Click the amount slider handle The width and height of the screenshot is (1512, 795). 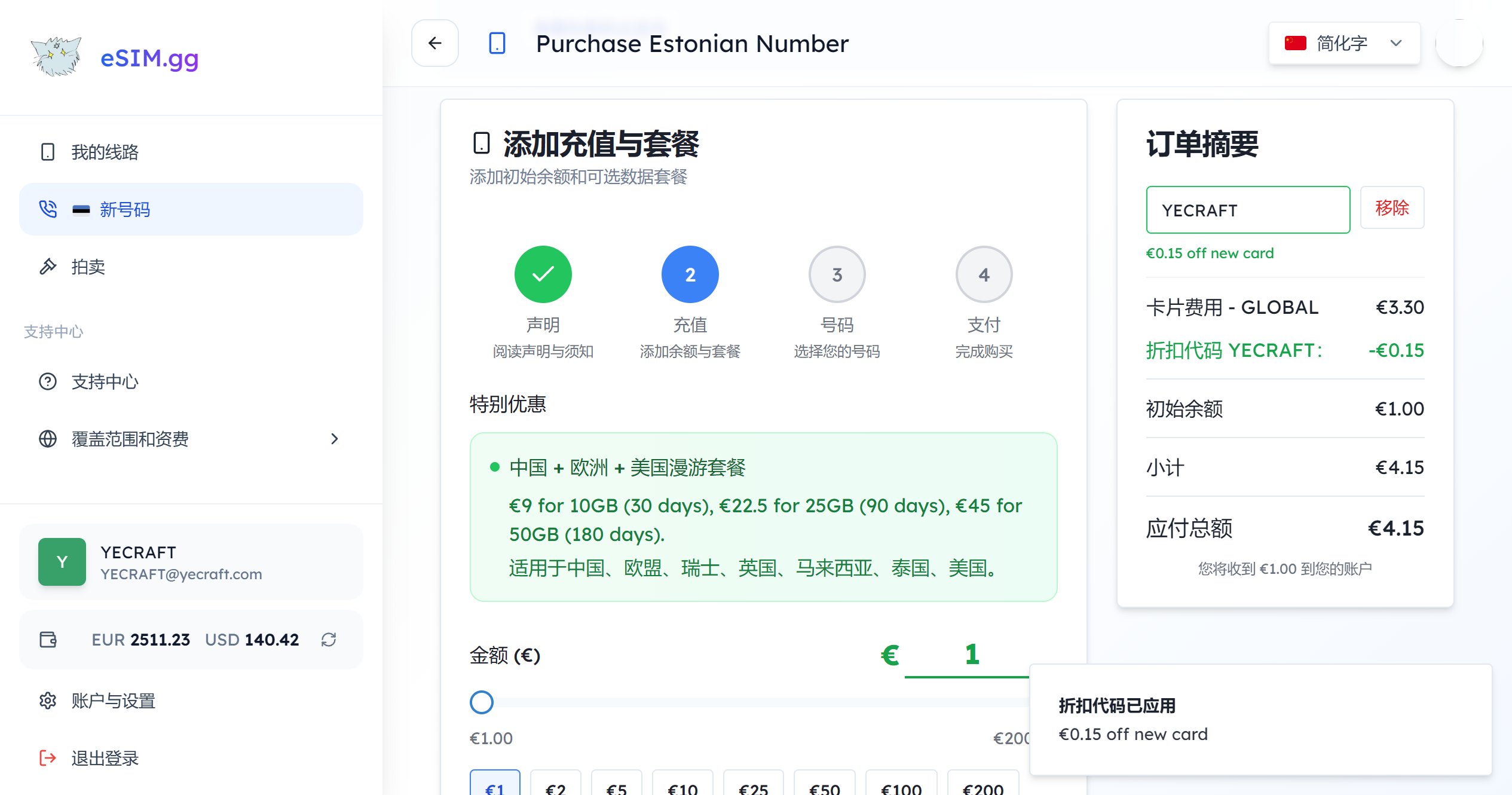point(482,702)
